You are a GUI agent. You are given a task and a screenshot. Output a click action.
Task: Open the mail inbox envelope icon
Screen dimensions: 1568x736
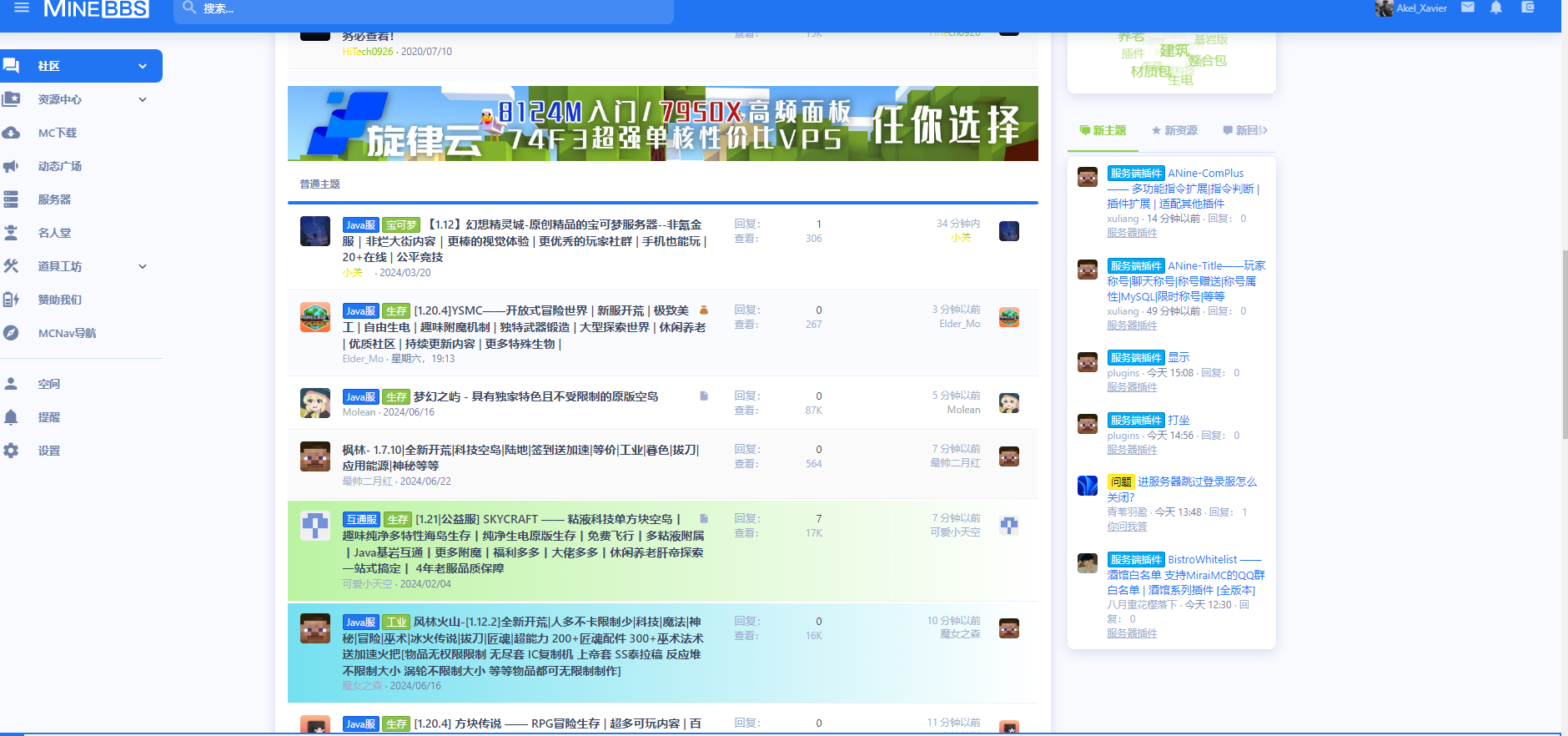tap(1468, 8)
